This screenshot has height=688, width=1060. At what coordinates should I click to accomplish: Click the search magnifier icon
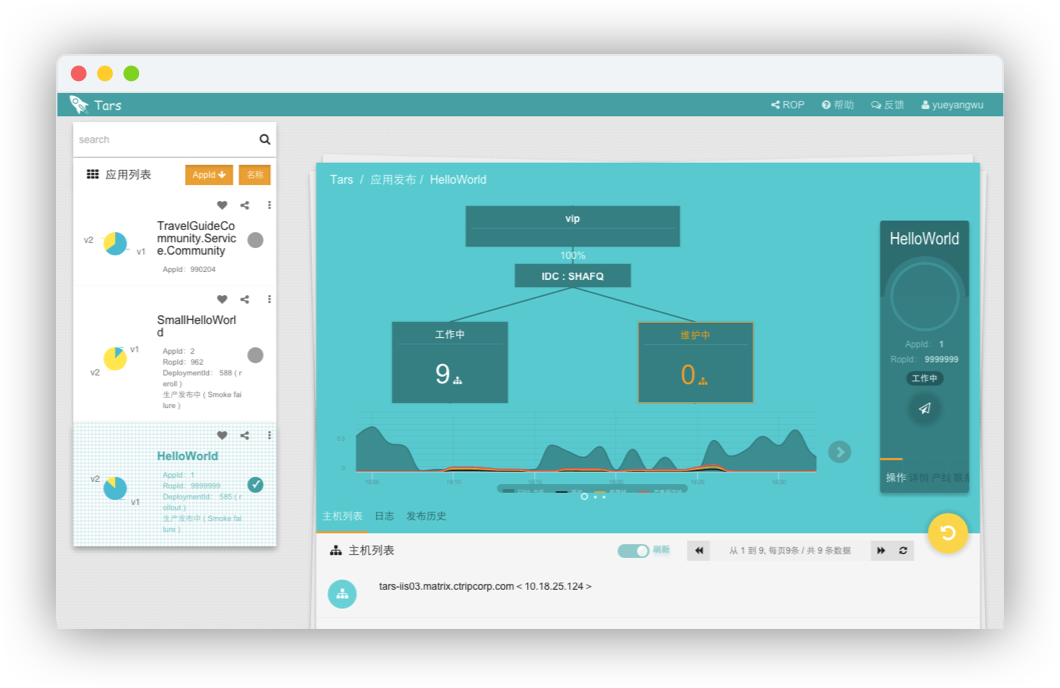coord(265,140)
